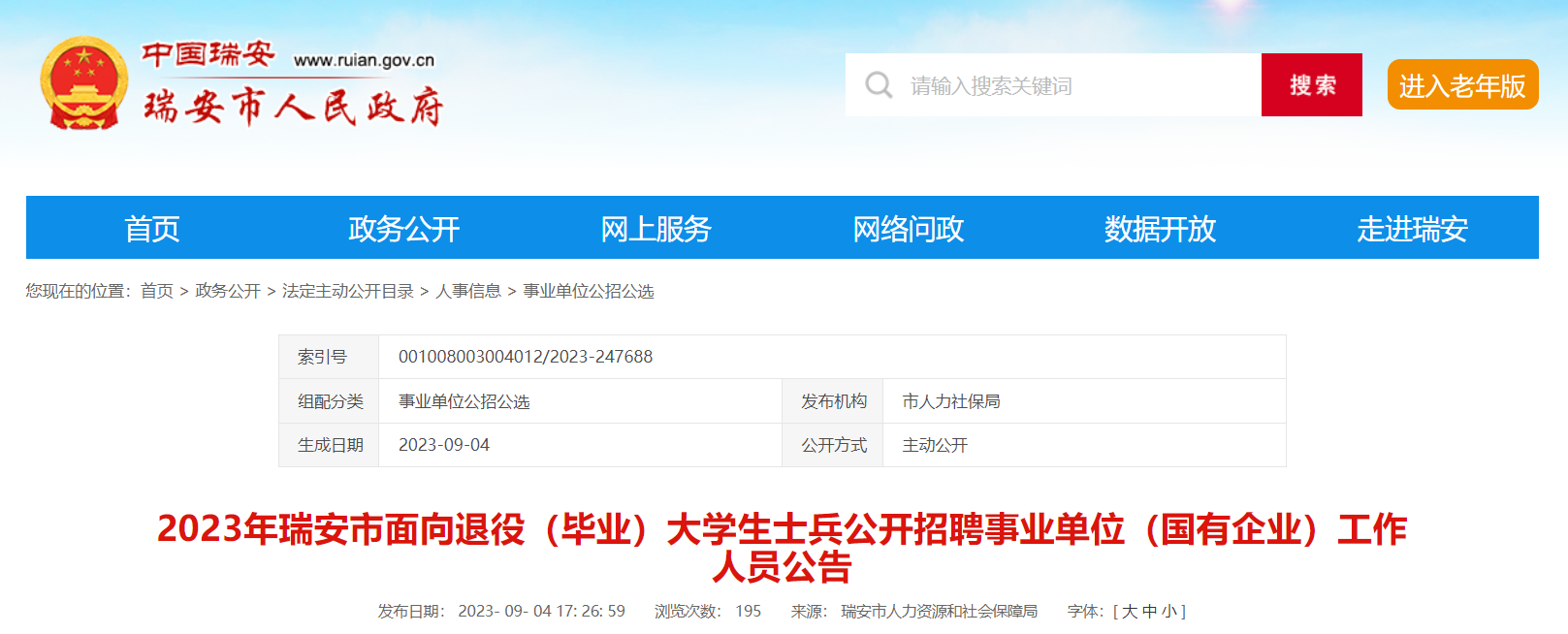Select 网上服务 in the navigation bar

coord(656,229)
